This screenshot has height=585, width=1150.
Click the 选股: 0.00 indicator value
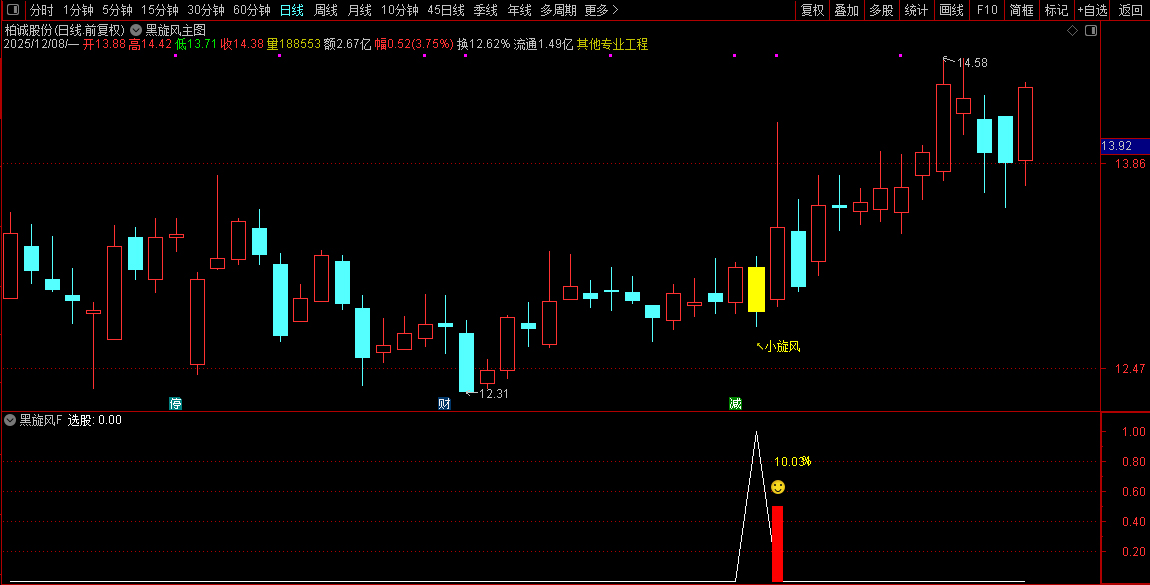tap(95, 420)
